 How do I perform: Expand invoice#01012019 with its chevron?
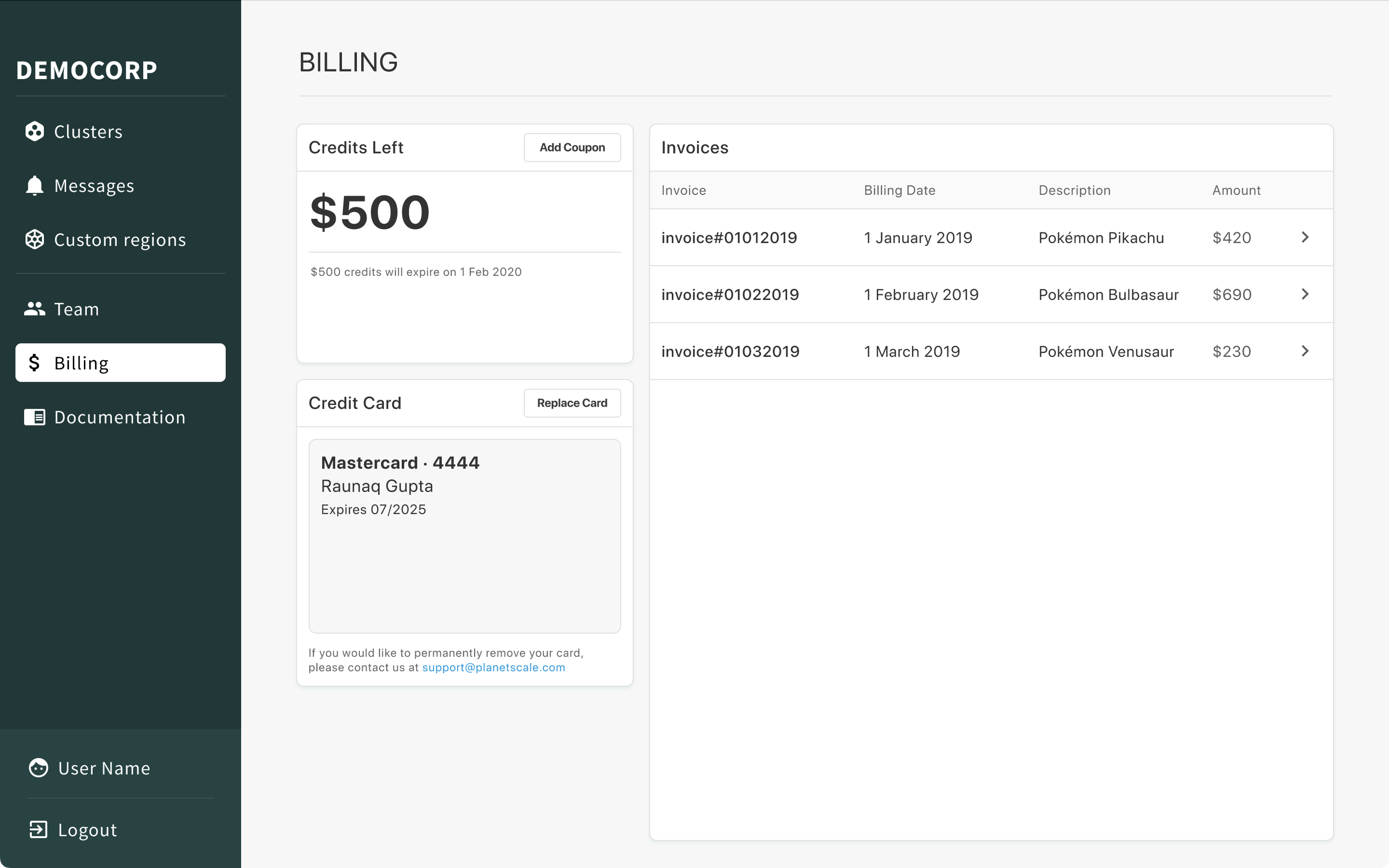[1305, 237]
